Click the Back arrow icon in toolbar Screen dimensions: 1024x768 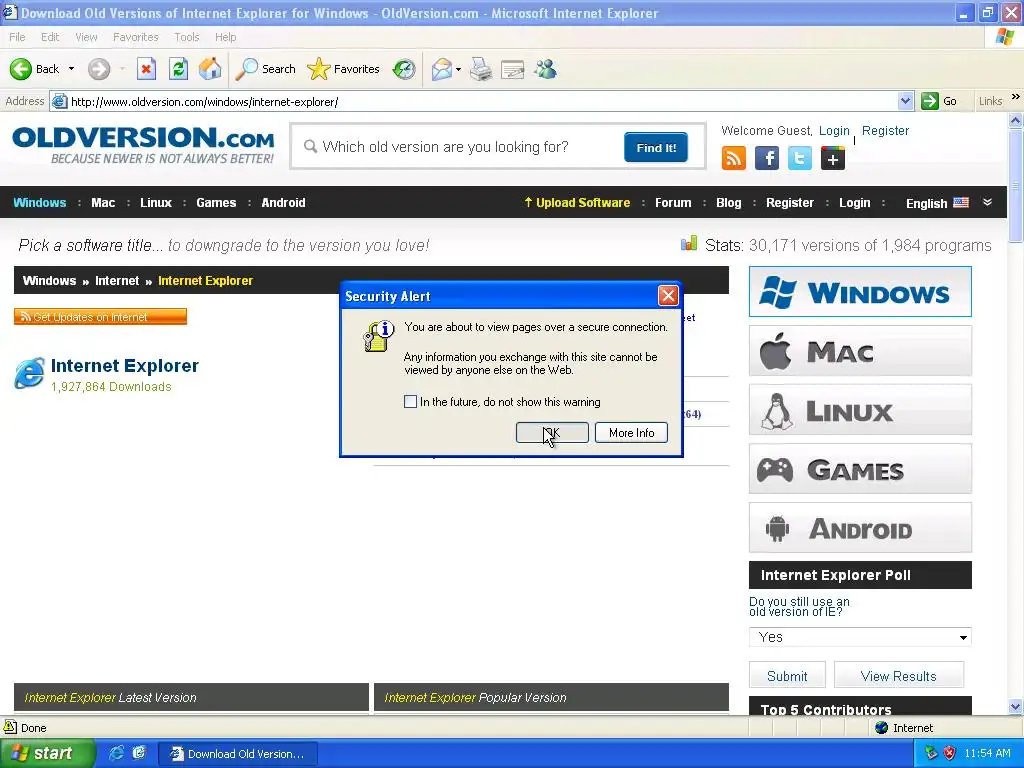coord(20,69)
